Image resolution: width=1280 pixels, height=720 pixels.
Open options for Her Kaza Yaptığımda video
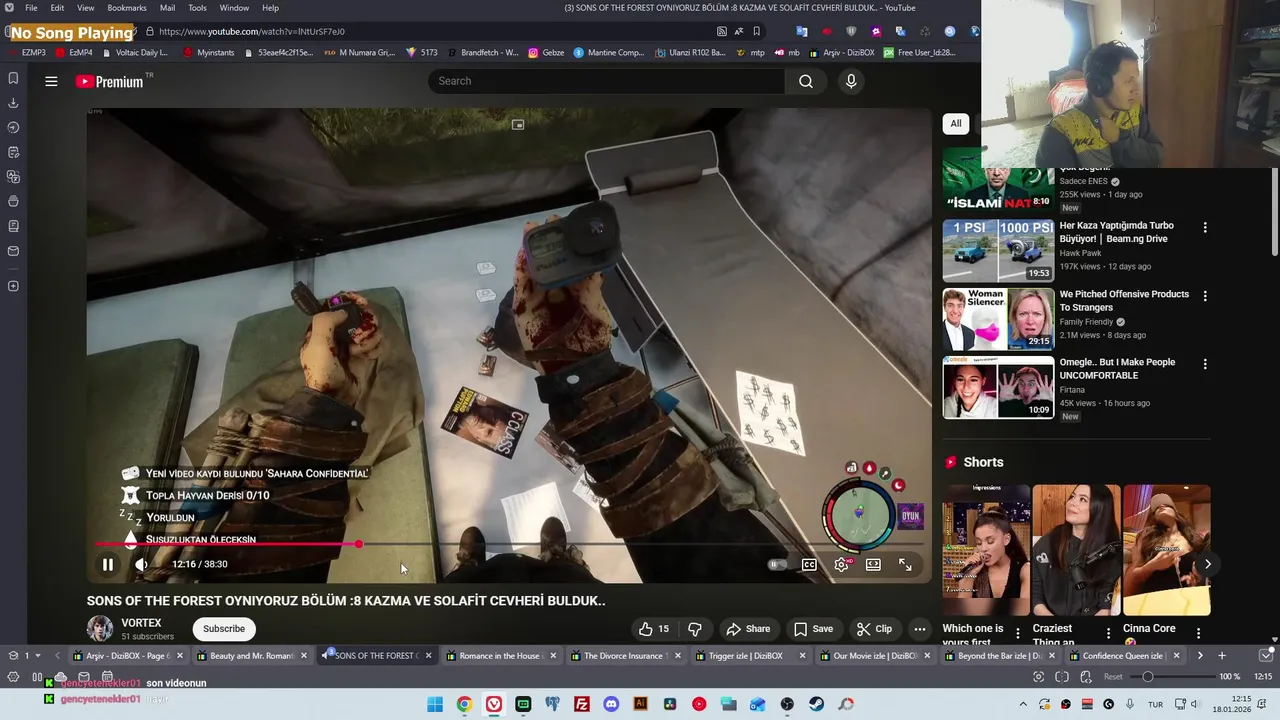point(1205,227)
